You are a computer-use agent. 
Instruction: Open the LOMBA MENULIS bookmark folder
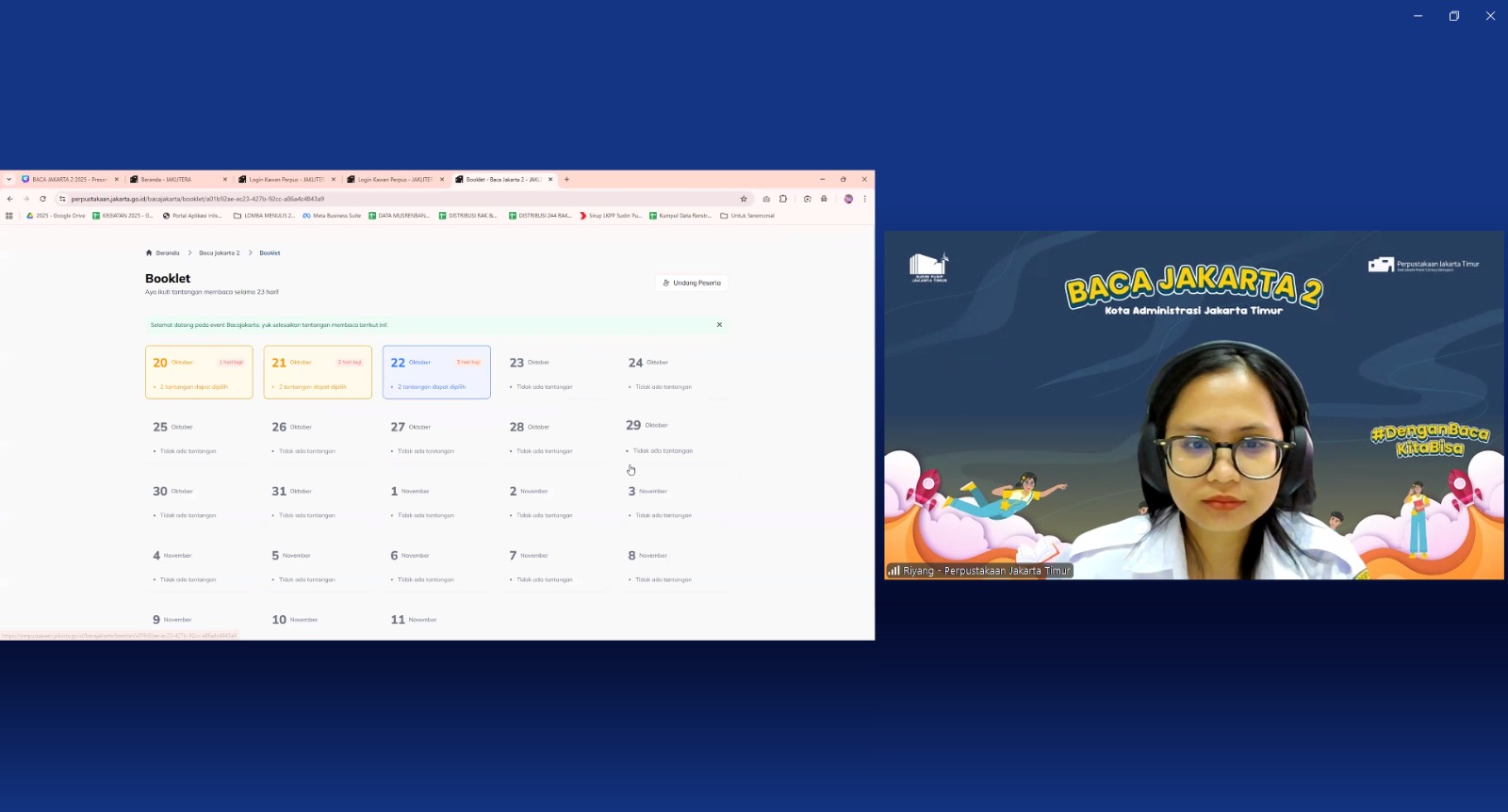click(265, 216)
